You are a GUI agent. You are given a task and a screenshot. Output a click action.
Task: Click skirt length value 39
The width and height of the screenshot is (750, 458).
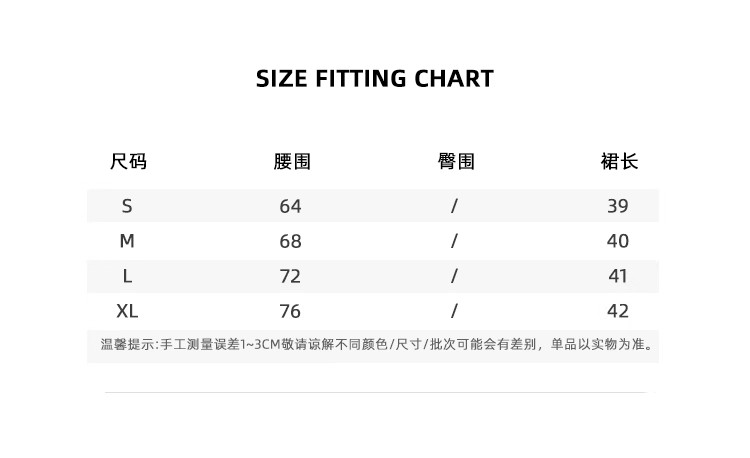point(618,206)
